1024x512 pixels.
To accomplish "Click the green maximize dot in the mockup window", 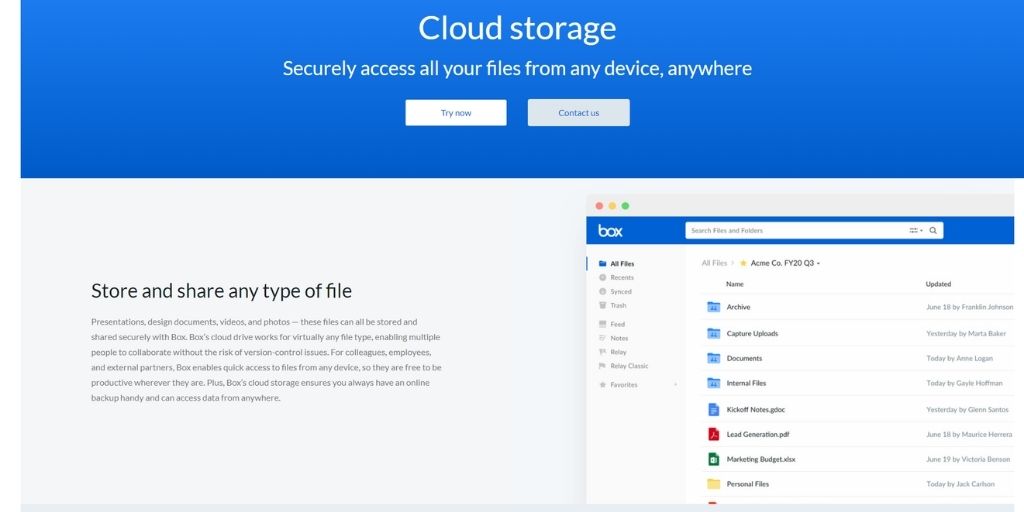I will tap(625, 206).
